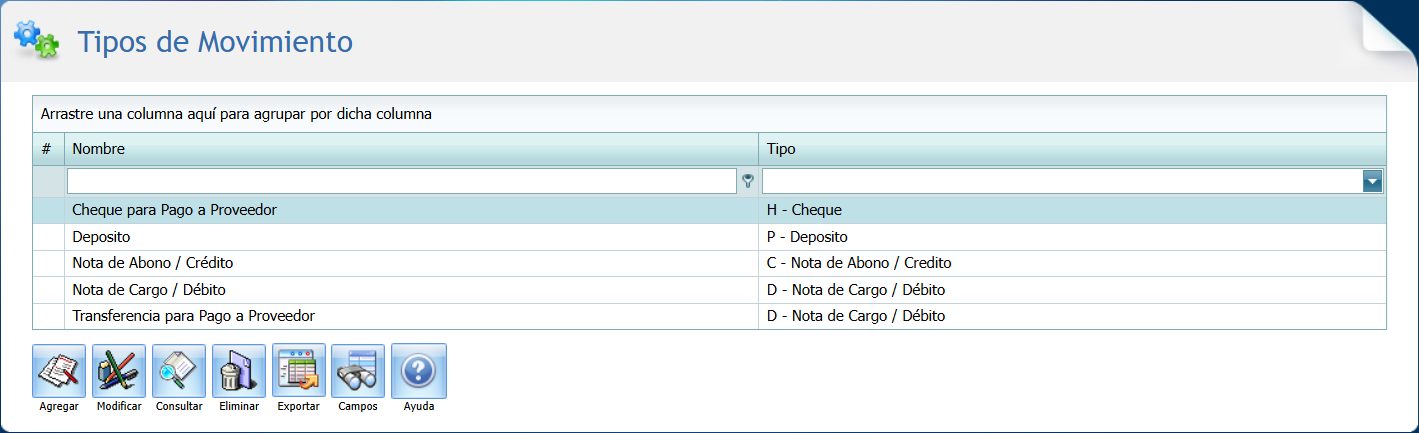Image resolution: width=1419 pixels, height=433 pixels.
Task: Click the Agregar icon button
Action: [59, 371]
